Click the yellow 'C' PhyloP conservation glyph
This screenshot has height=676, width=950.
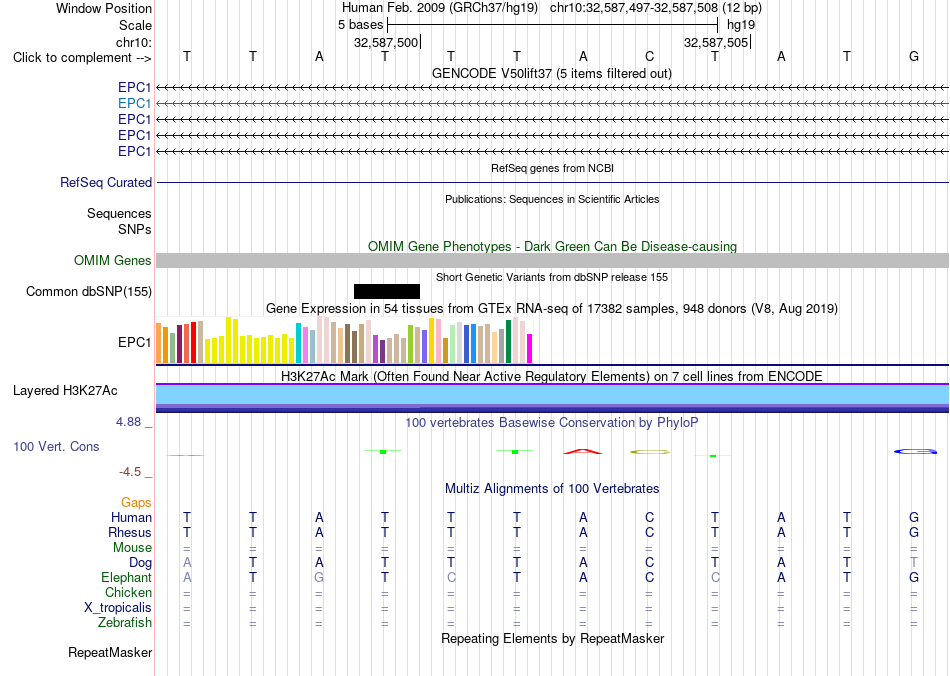(650, 452)
